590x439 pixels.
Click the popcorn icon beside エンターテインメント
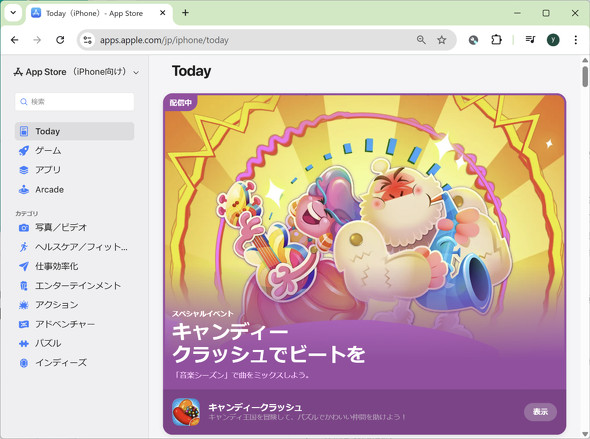pyautogui.click(x=24, y=286)
